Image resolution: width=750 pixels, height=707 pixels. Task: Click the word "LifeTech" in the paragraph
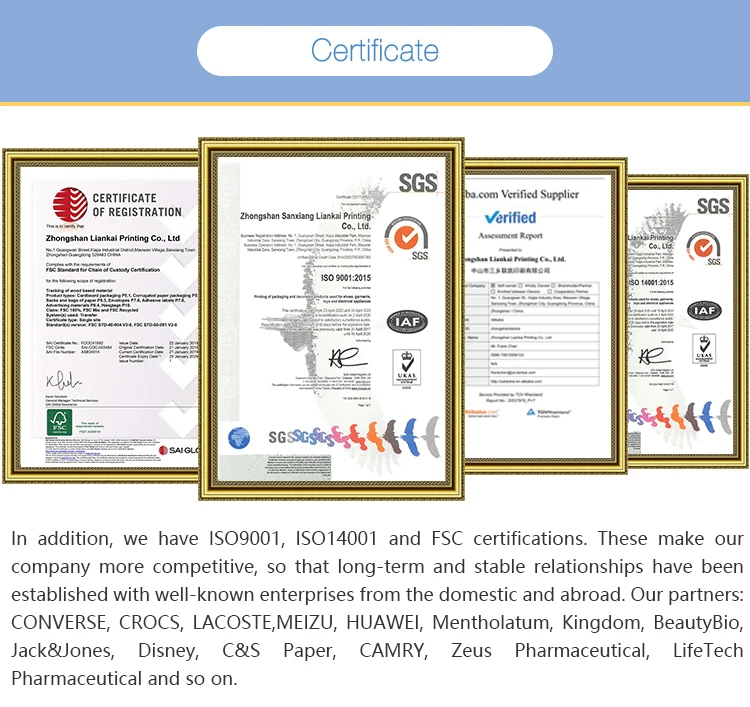[x=708, y=651]
